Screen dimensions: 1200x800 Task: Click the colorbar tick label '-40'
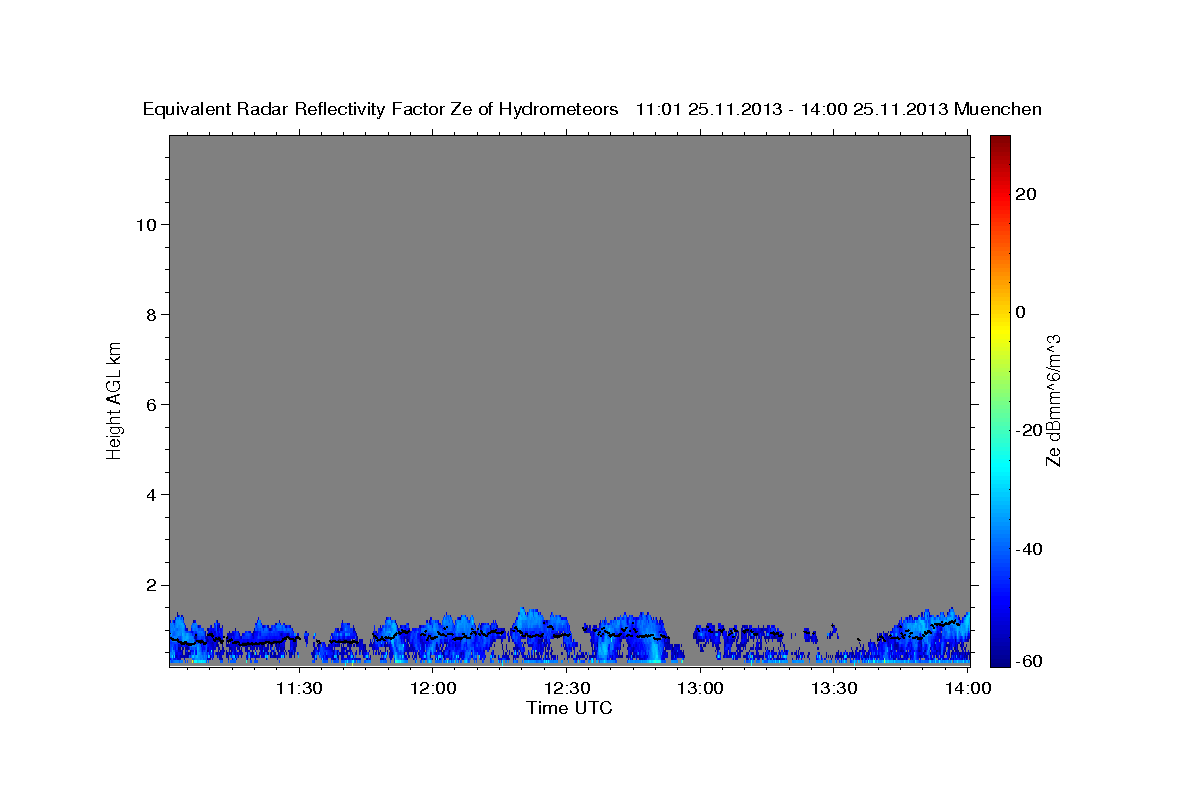1030,549
